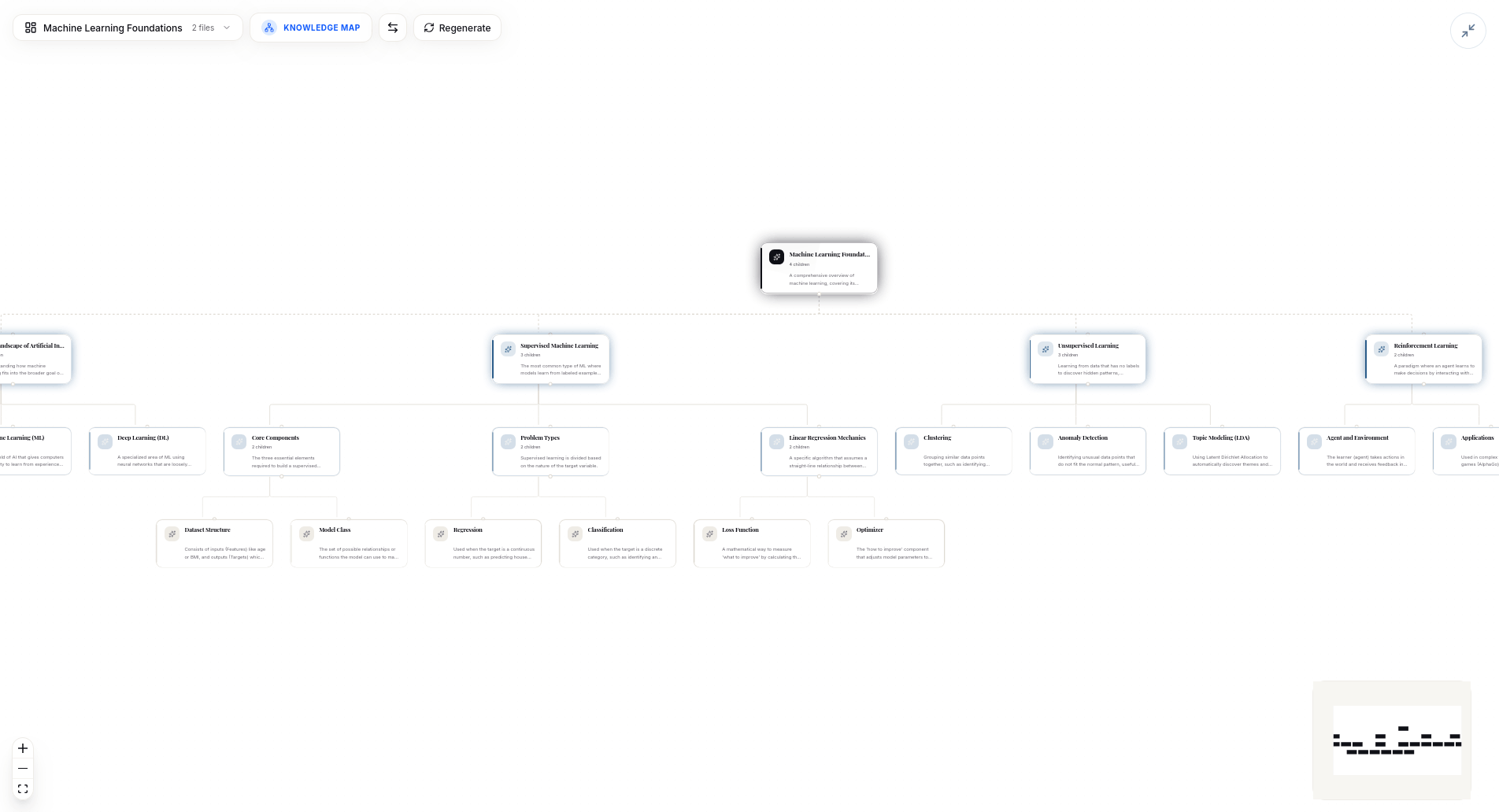Screen dimensions: 1499x812
Task: Fit the map to view
Action: [23, 788]
